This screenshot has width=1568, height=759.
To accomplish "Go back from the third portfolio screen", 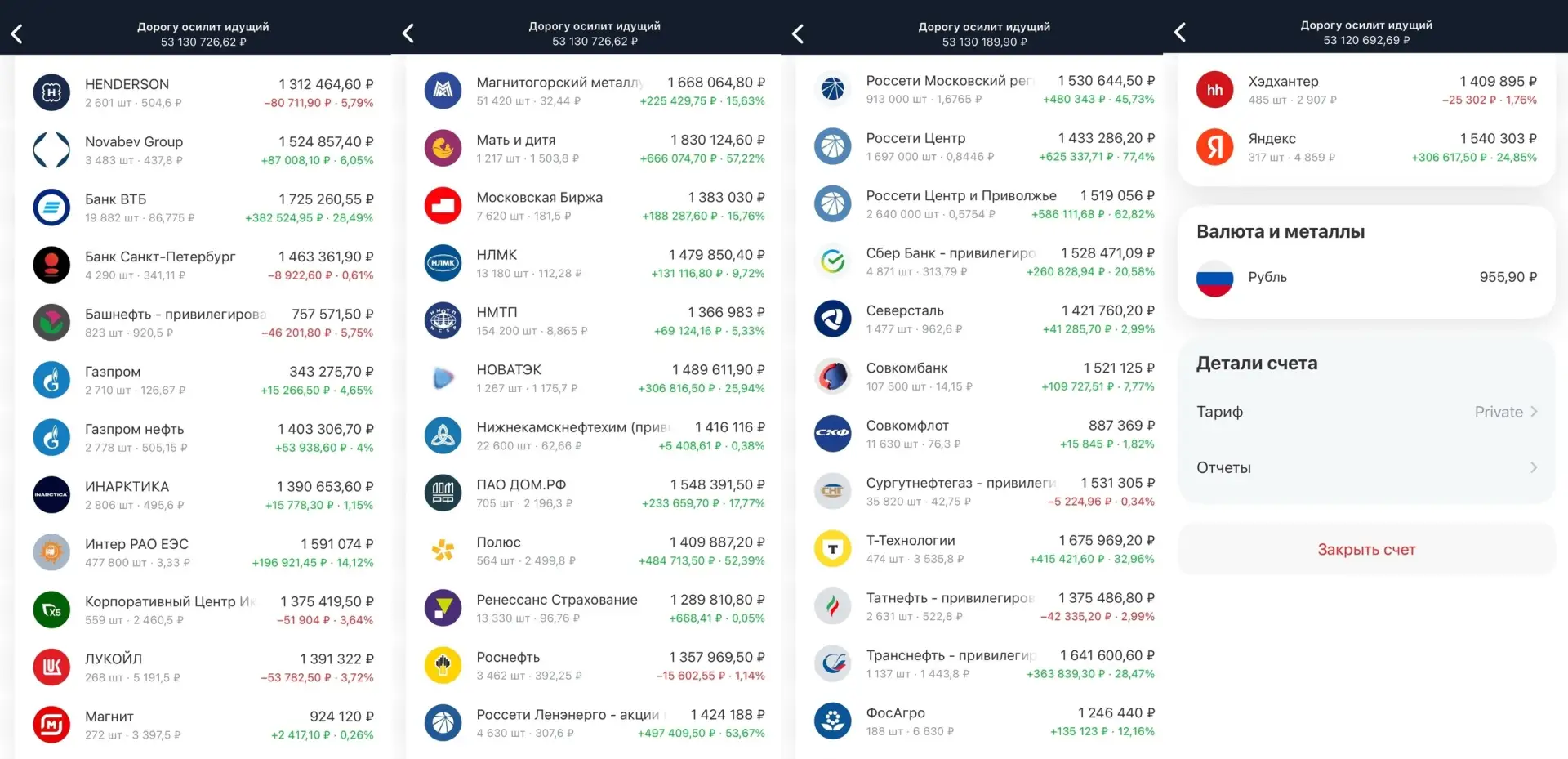I will 798,33.
